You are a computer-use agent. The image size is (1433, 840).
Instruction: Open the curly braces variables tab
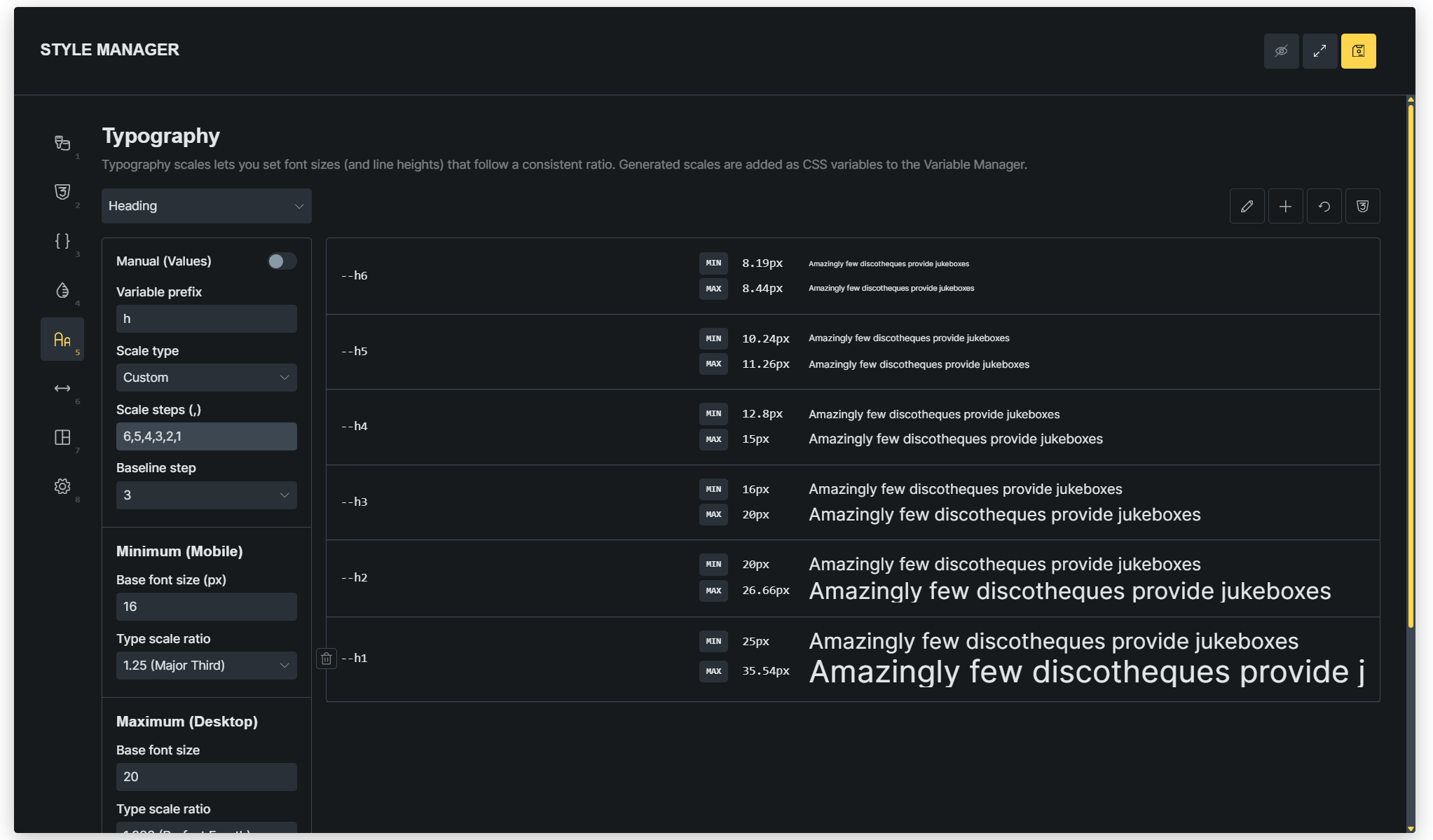[x=62, y=241]
